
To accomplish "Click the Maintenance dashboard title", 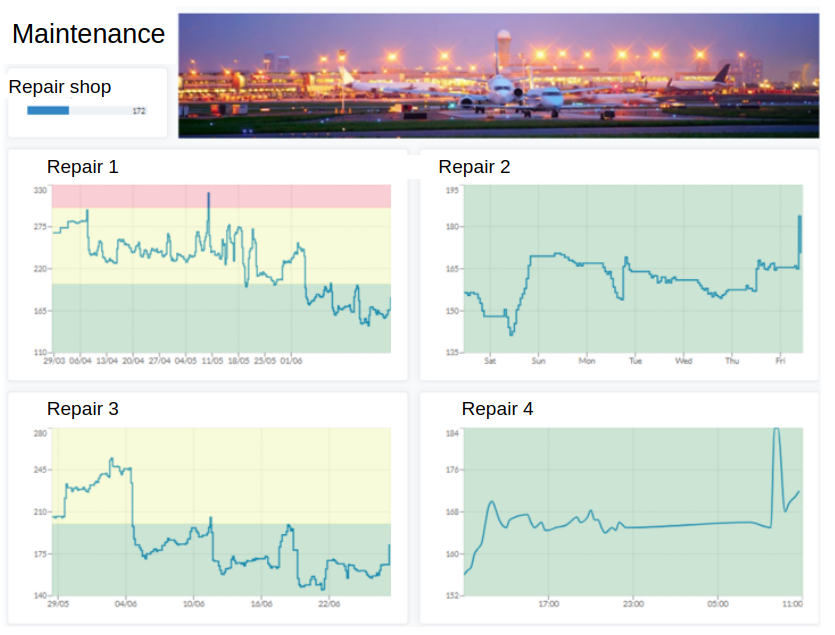I will pos(88,34).
